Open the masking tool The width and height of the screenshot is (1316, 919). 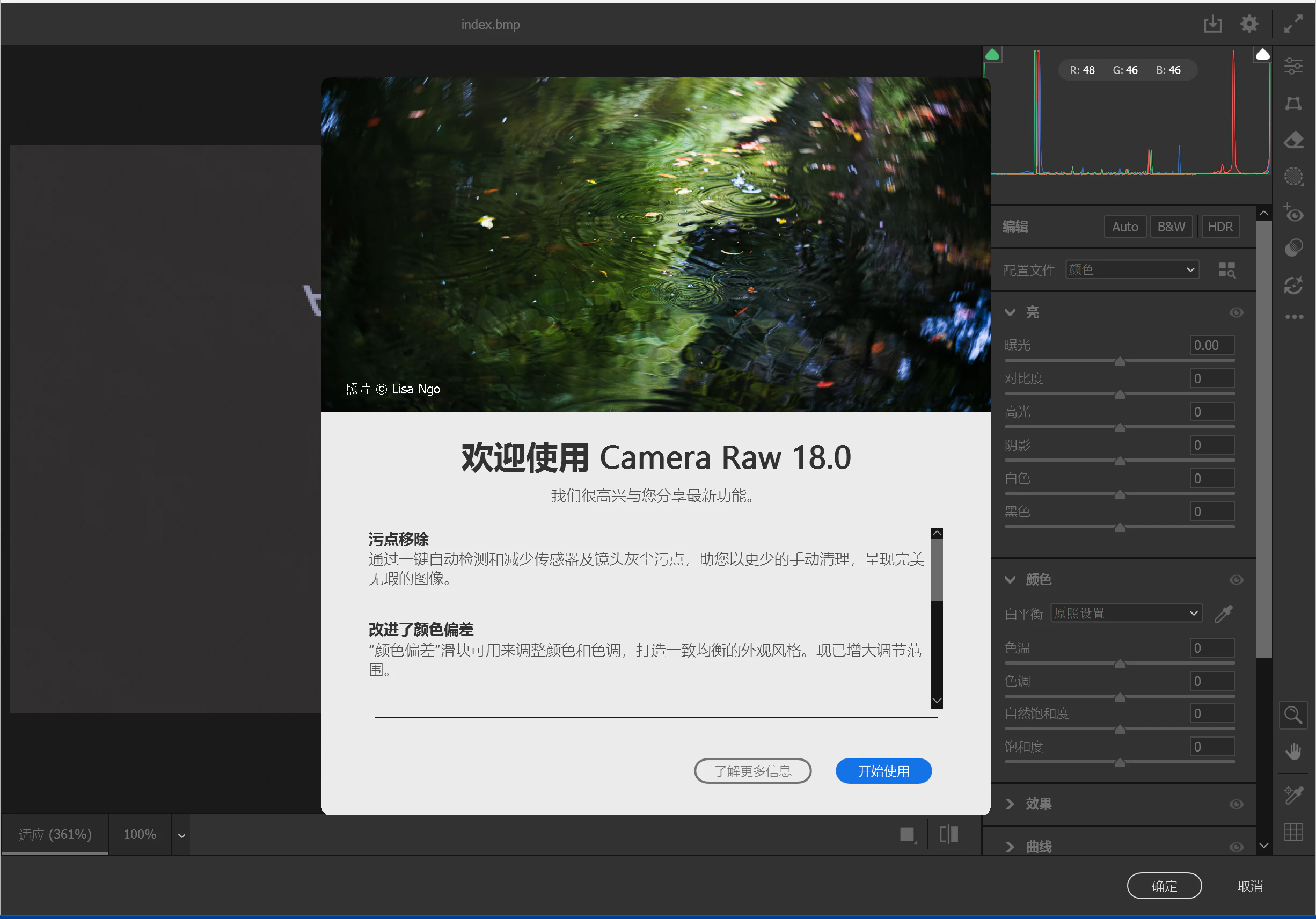coord(1293,176)
